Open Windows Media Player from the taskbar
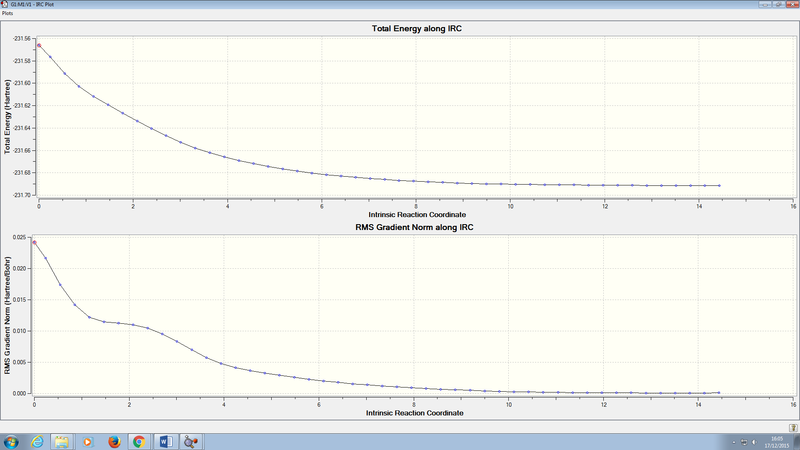Image resolution: width=800 pixels, height=450 pixels. [x=87, y=441]
